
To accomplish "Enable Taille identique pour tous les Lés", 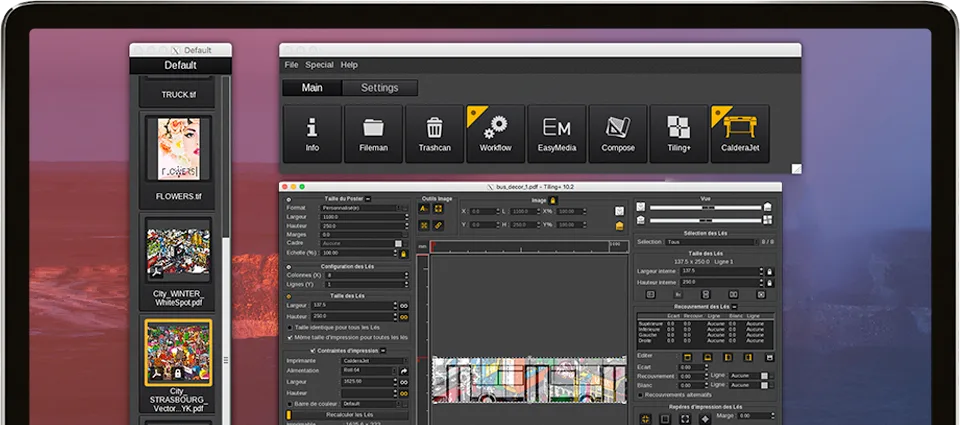I will [290, 328].
